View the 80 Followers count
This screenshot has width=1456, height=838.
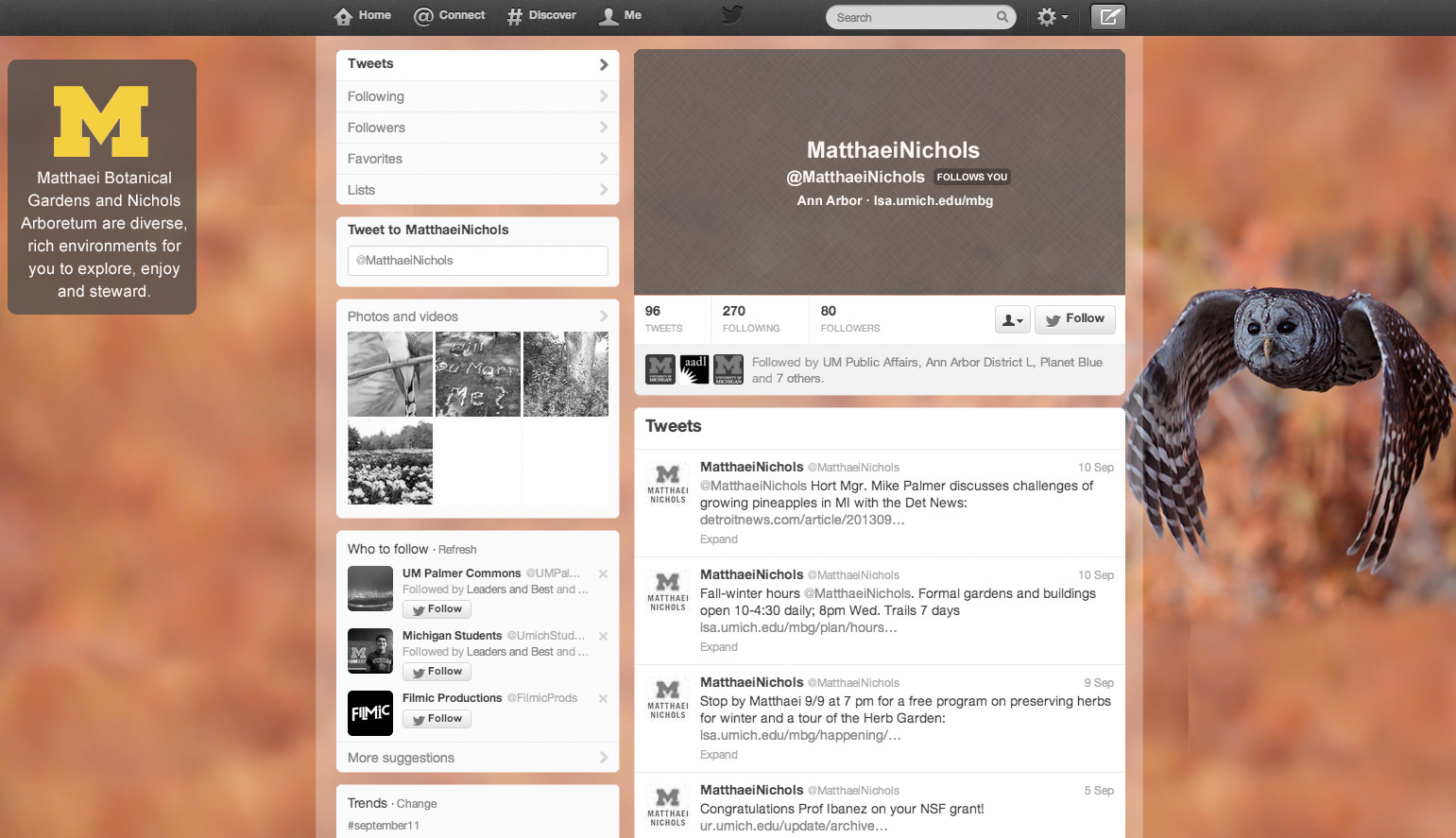coord(850,318)
